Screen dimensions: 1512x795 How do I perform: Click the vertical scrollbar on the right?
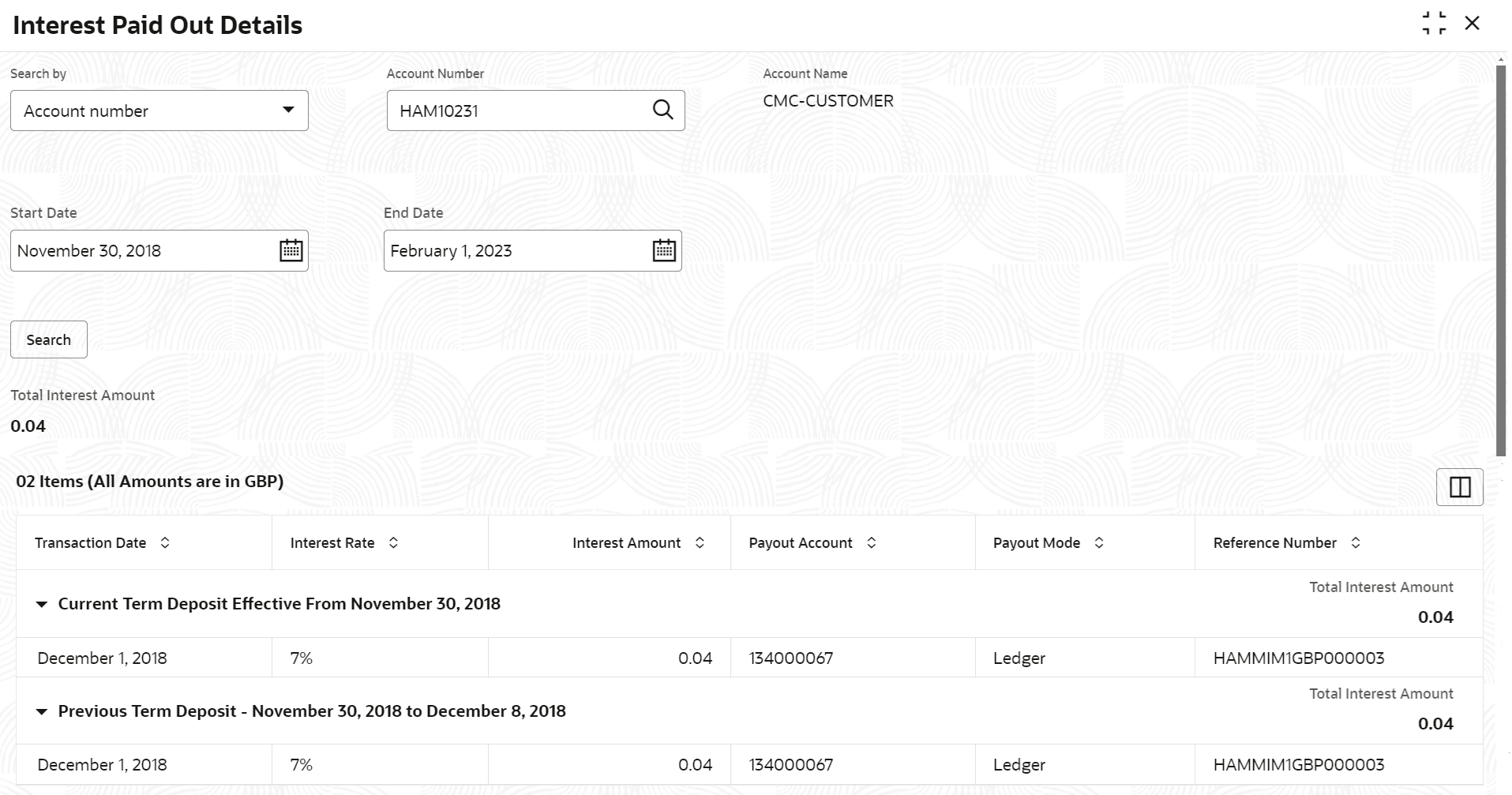pyautogui.click(x=1501, y=261)
